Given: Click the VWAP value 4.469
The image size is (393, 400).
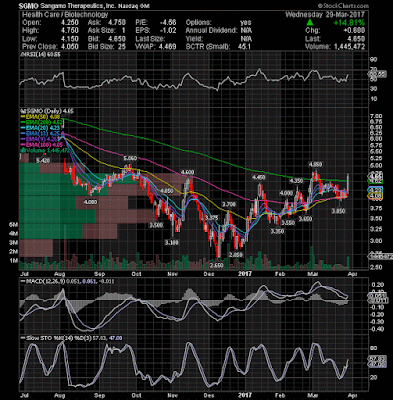Looking at the screenshot, I should [x=167, y=47].
